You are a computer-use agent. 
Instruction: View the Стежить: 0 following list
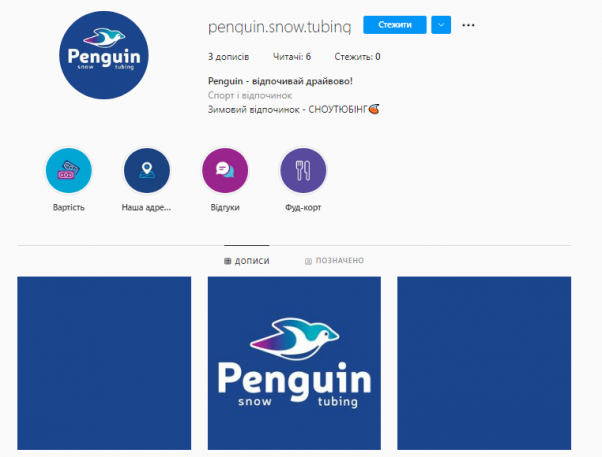(x=357, y=57)
